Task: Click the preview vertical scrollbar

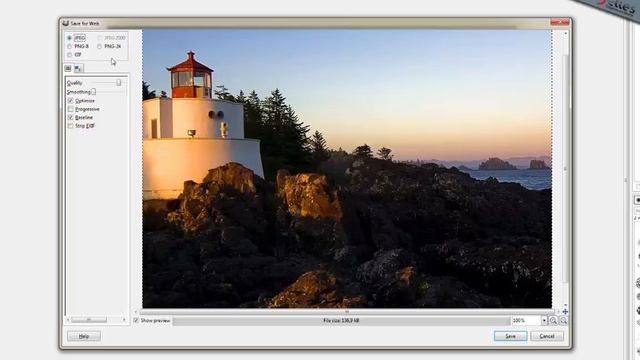Action: click(x=565, y=169)
